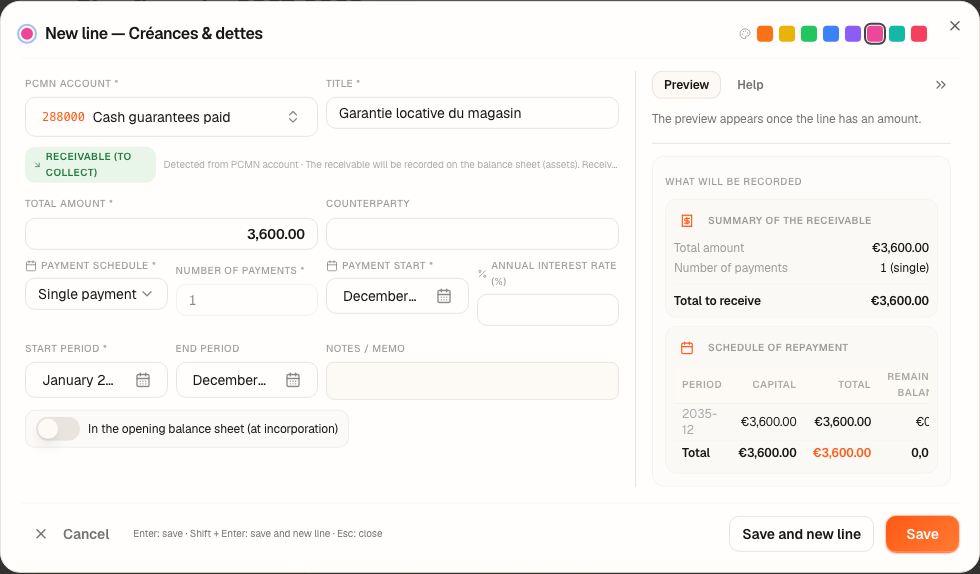
Task: Click the orange €3,600.00 total value
Action: 841,453
